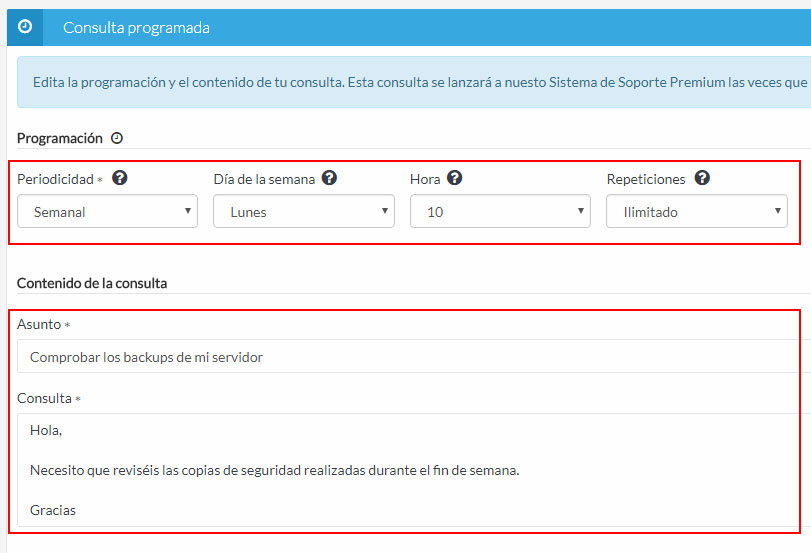Click the Programación section heading

pyautogui.click(x=60, y=139)
